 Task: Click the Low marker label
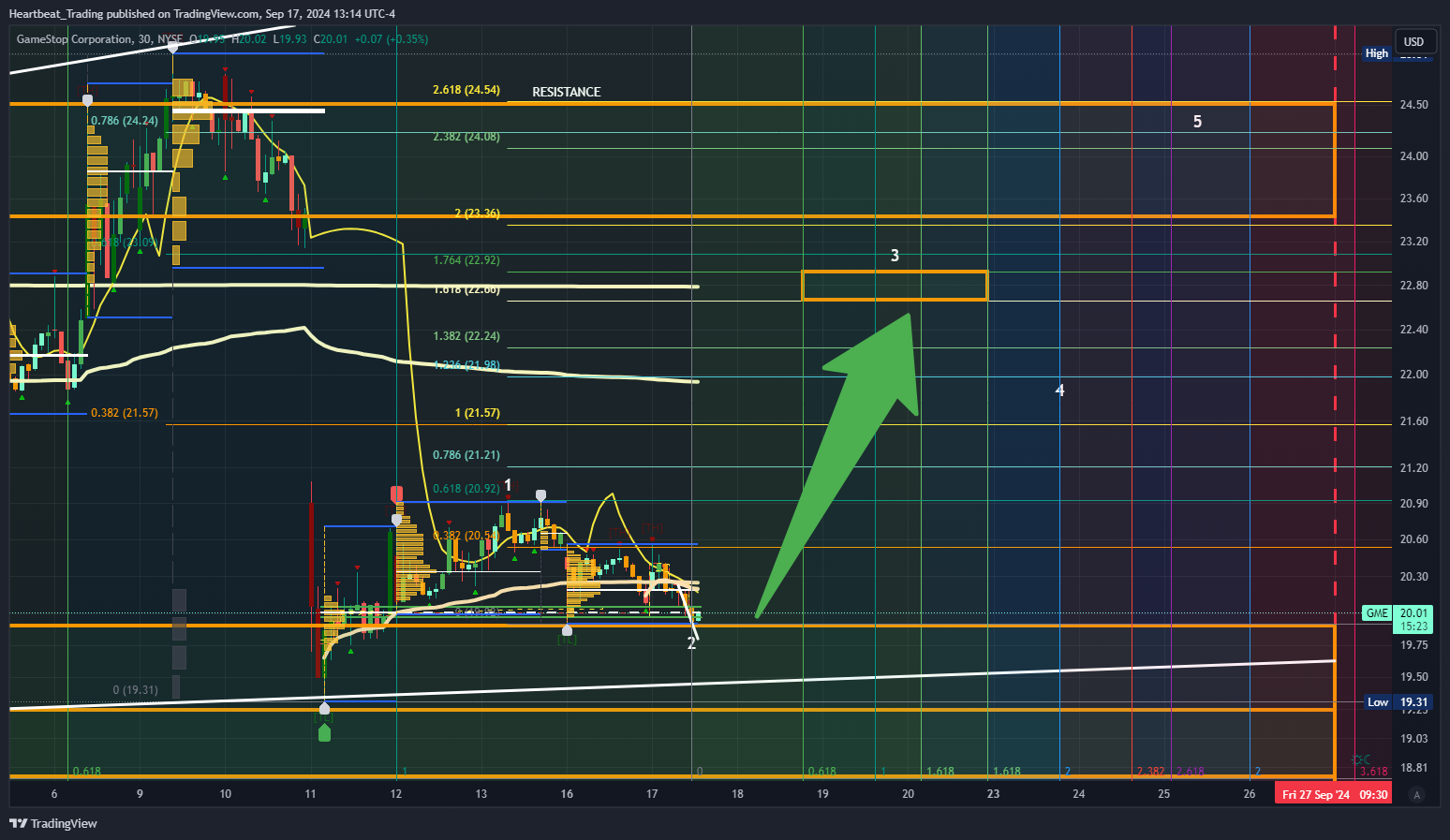click(x=1378, y=701)
